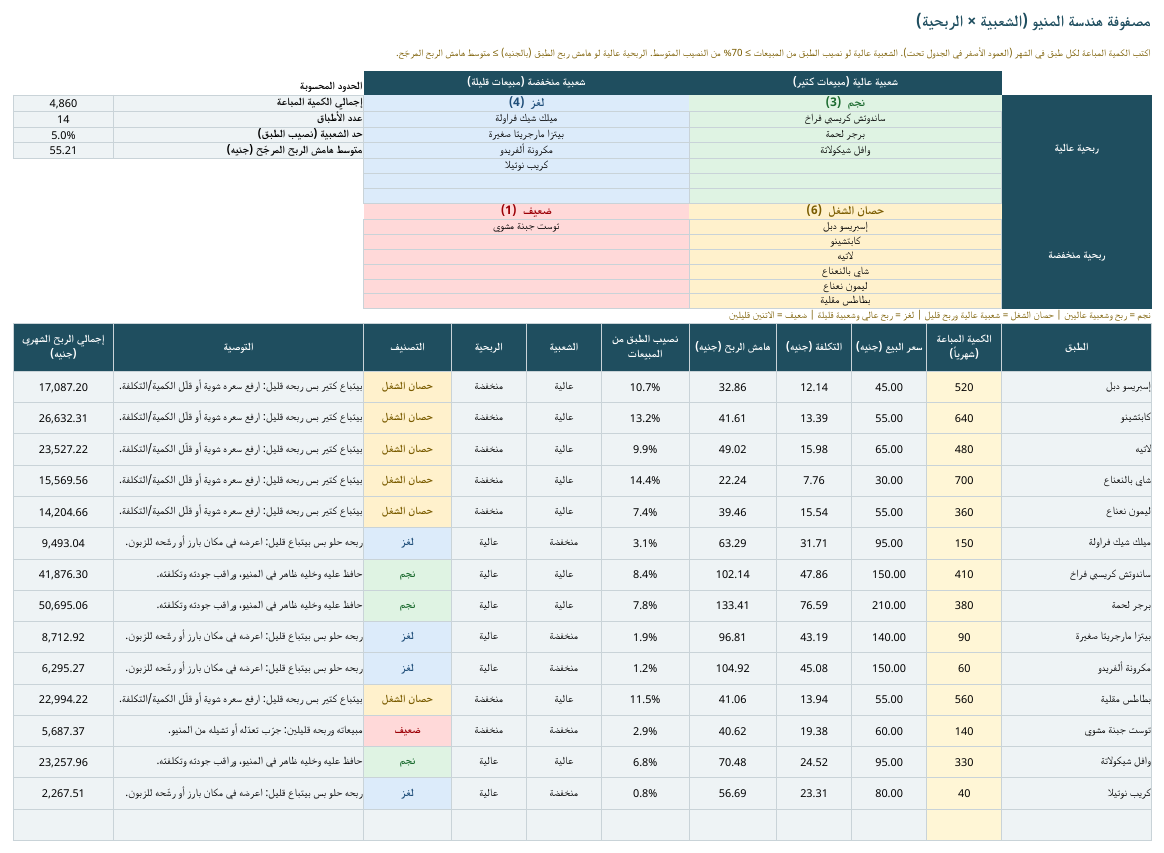Select the selling price 30.00 cell

click(x=889, y=480)
